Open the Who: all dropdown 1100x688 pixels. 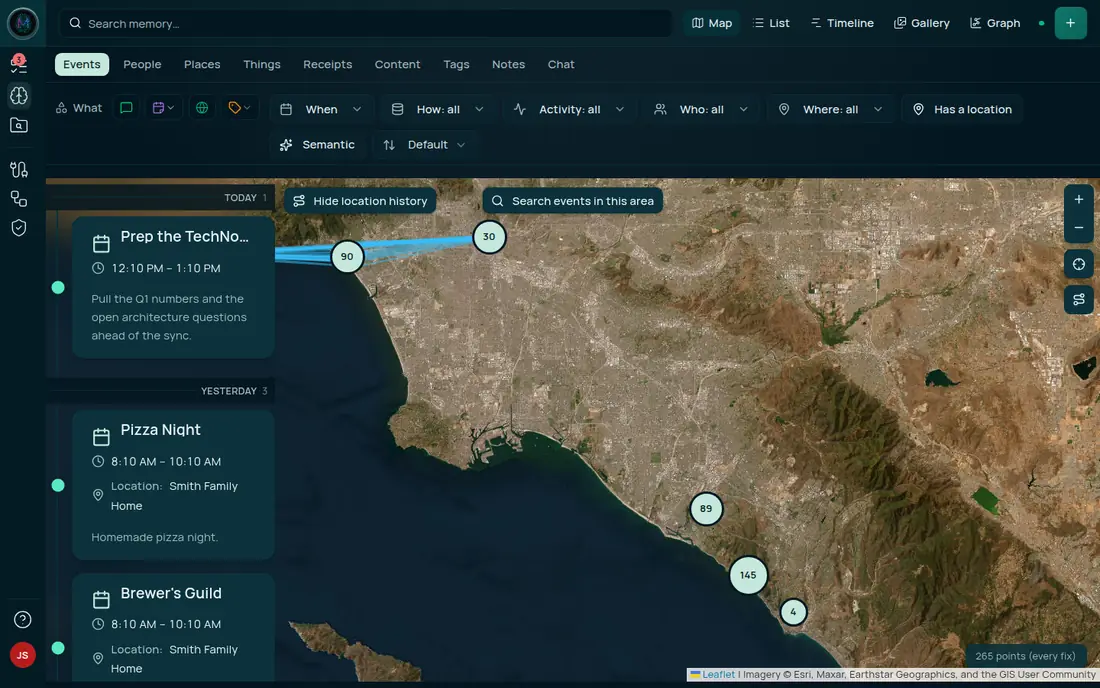tap(701, 109)
